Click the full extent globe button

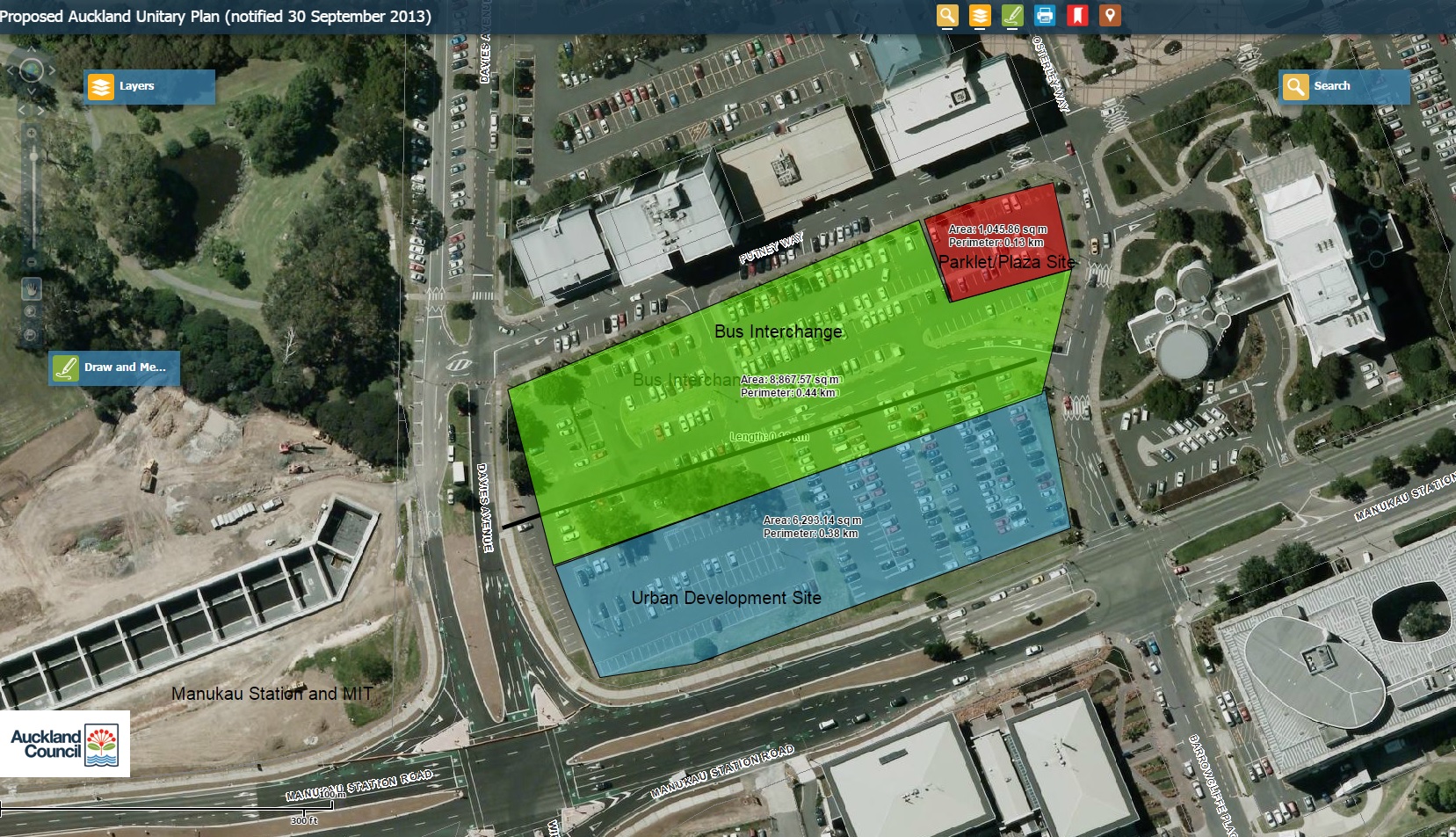(32, 70)
